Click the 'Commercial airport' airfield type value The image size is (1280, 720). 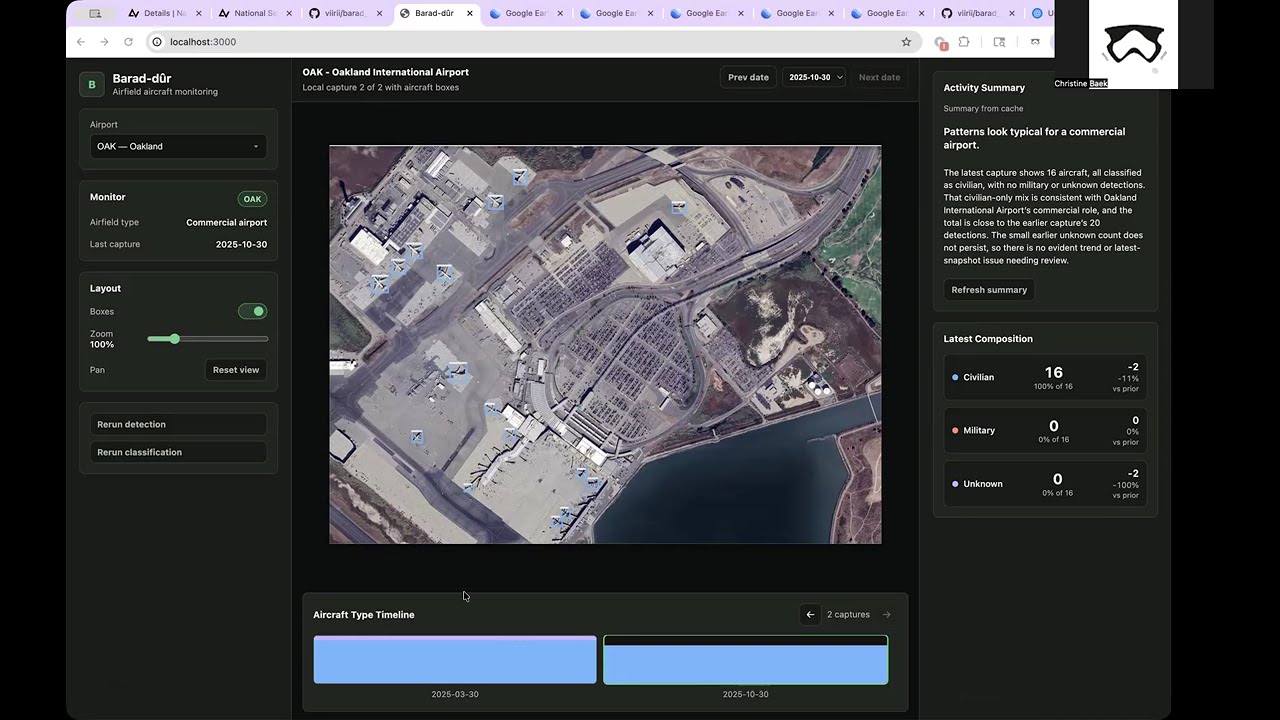(226, 223)
